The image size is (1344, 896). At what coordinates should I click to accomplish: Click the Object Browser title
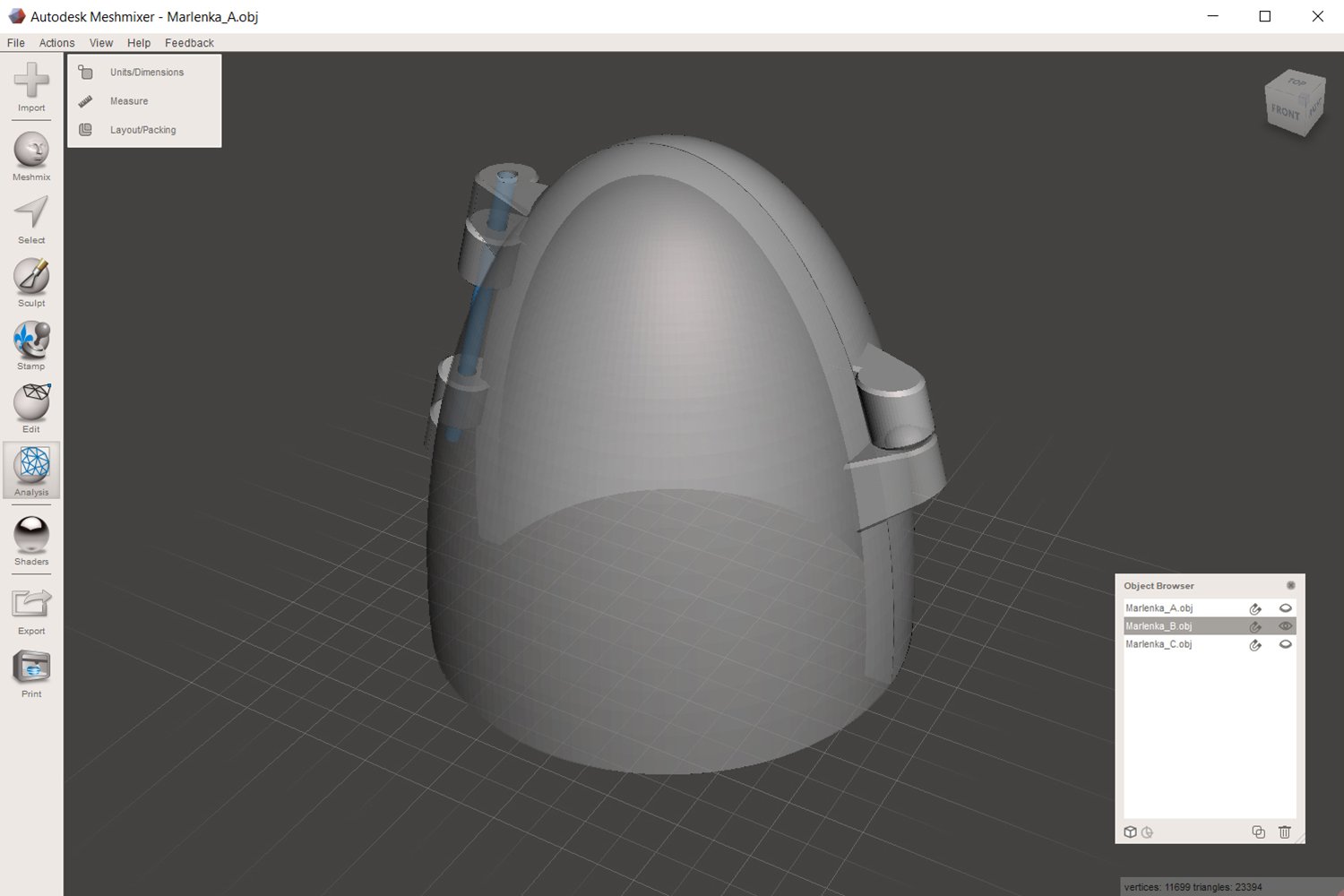(1159, 586)
